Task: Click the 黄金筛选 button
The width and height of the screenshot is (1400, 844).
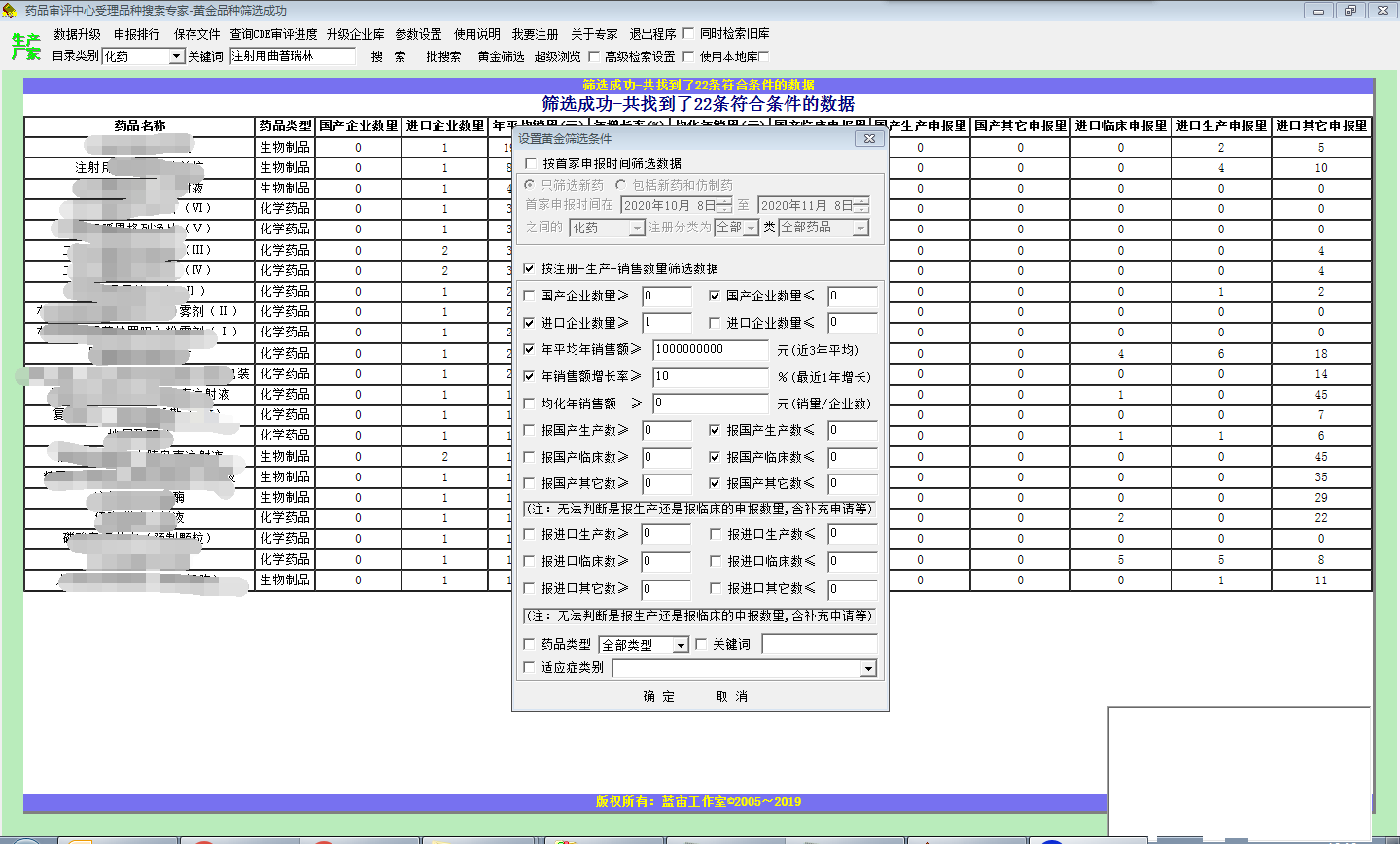Action: point(501,56)
